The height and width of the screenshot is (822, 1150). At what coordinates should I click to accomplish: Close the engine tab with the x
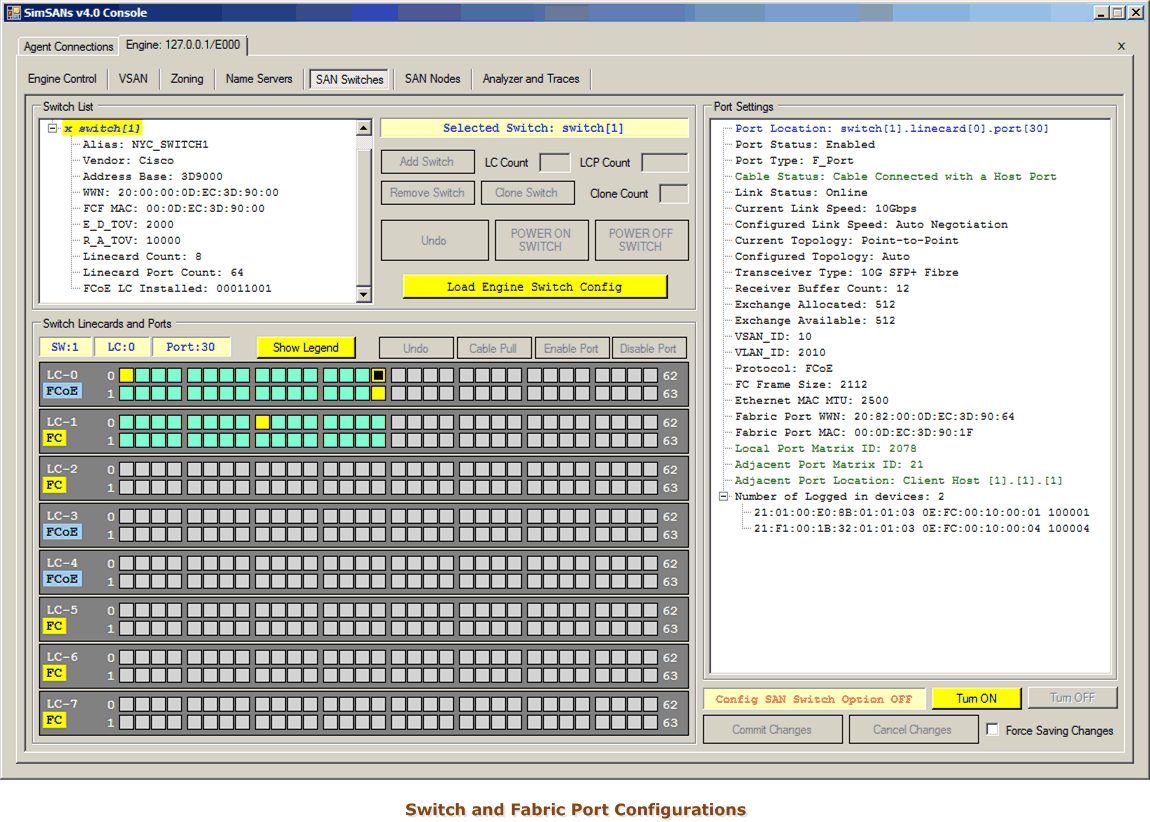click(1121, 46)
